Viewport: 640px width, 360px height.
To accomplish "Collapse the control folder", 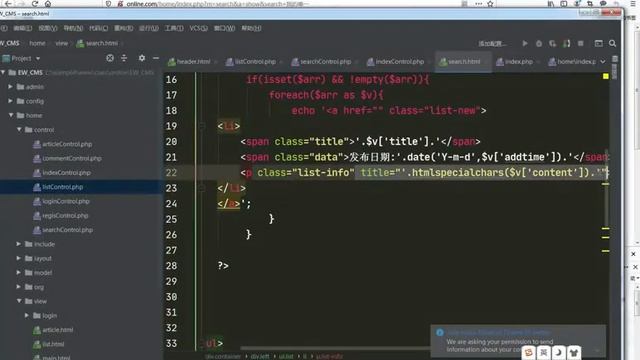I will coord(19,129).
